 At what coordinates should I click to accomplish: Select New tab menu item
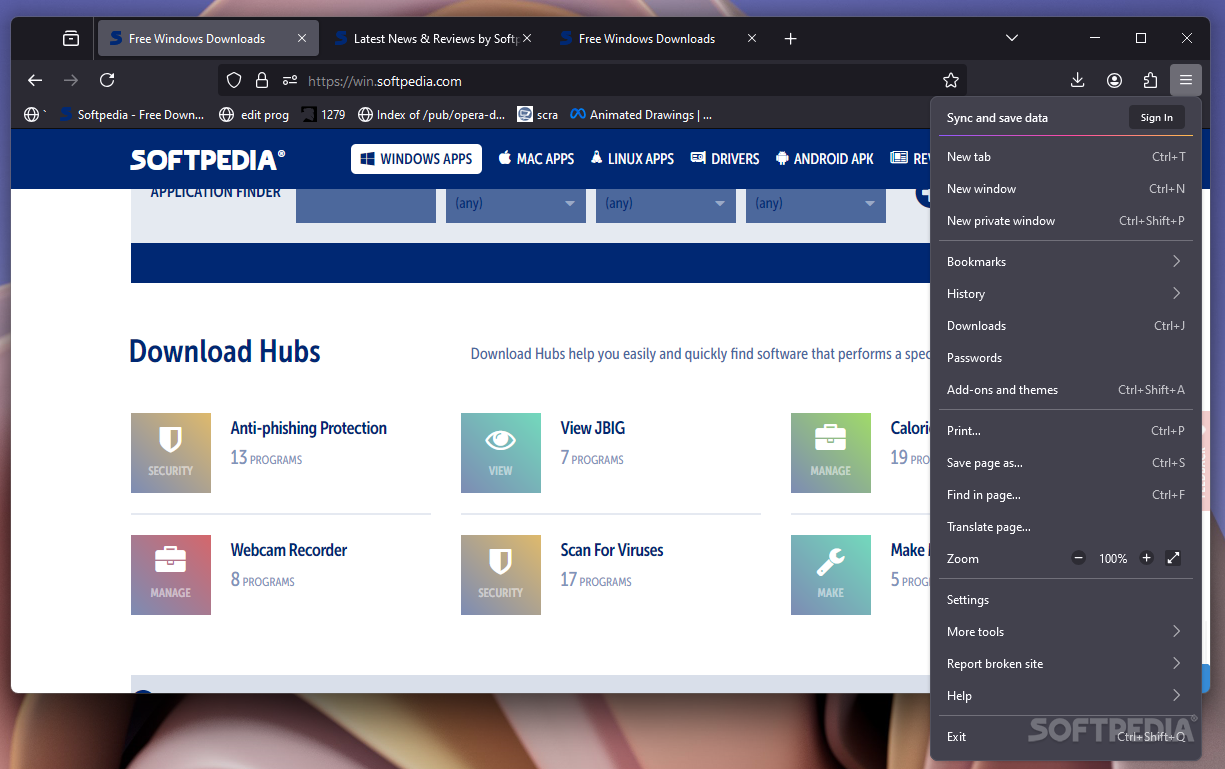coord(1066,157)
